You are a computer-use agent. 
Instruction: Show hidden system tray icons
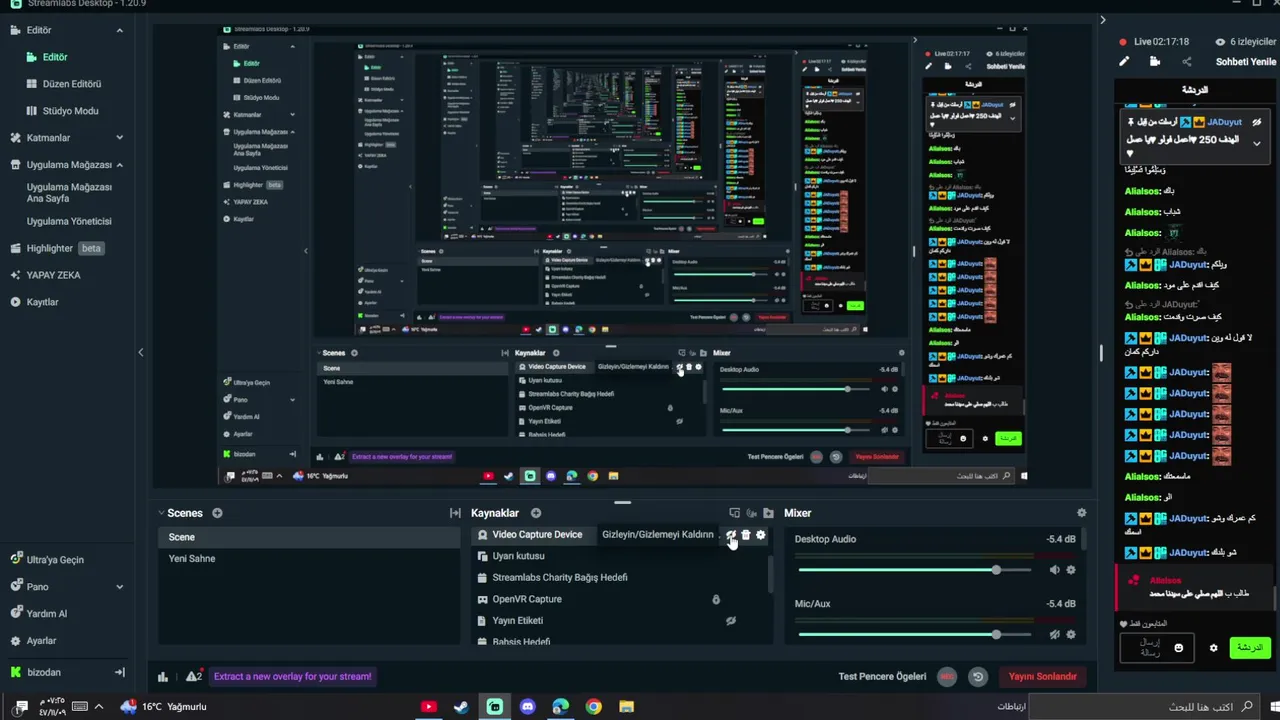[x=99, y=707]
